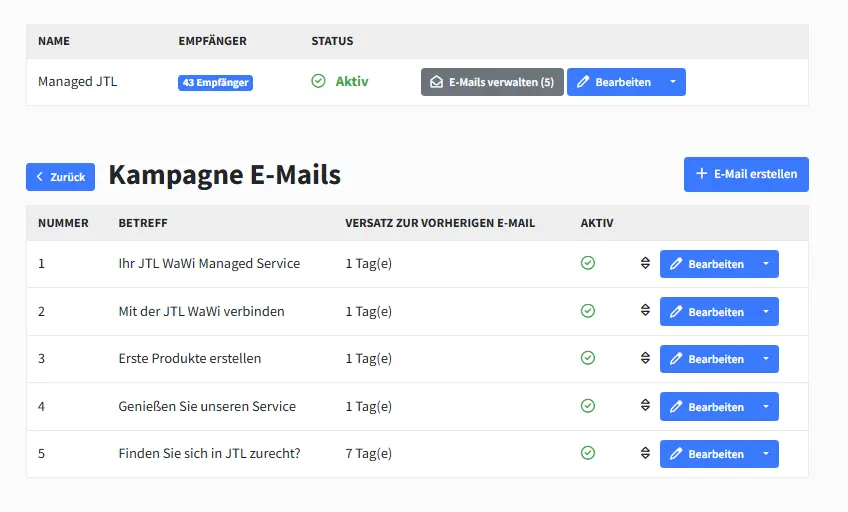This screenshot has height=512, width=848.
Task: Click active checkmark for 'Finden Sie sich in JTL zurecht?'
Action: pyautogui.click(x=588, y=453)
